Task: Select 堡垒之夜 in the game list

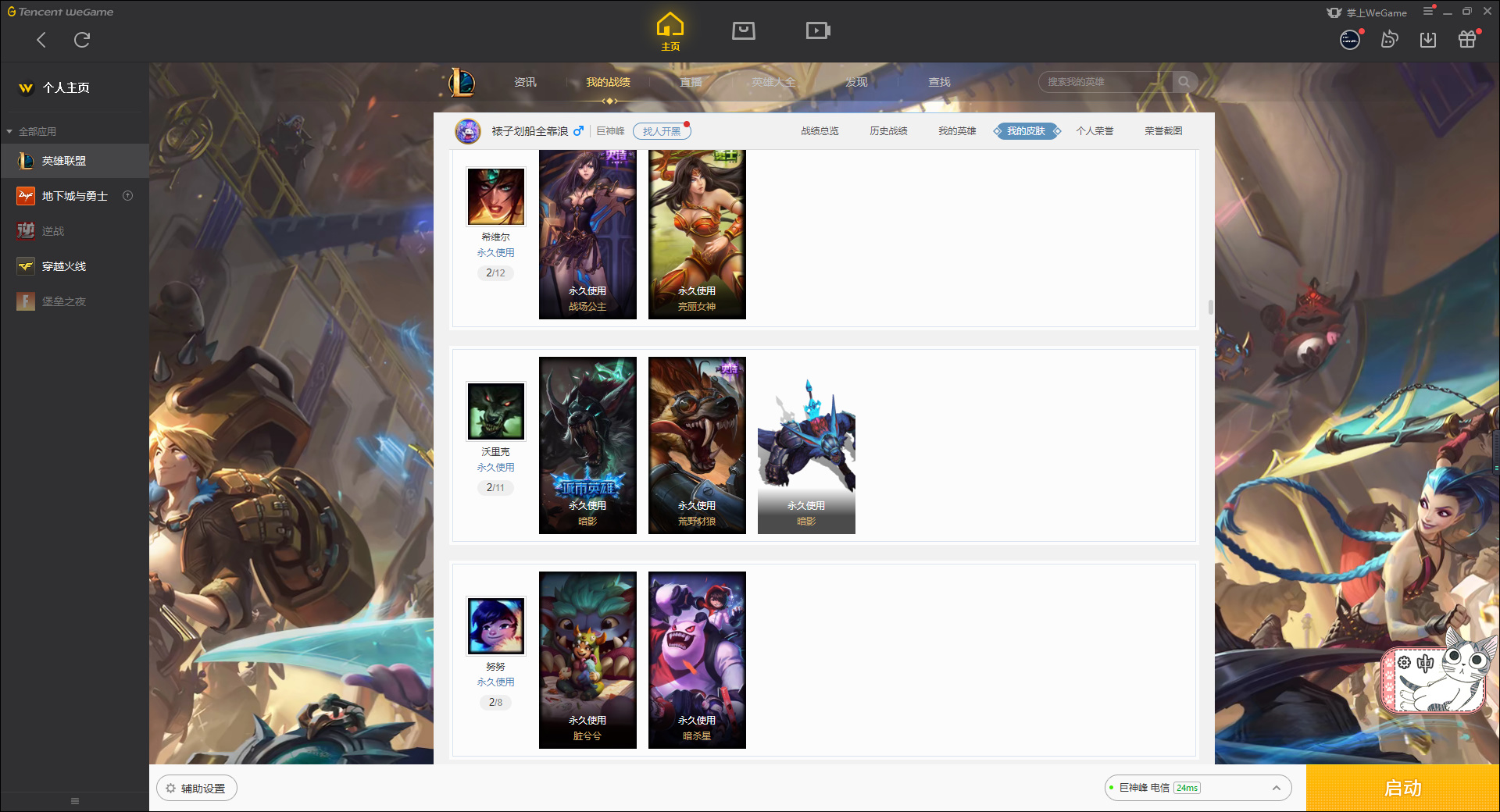Action: coord(74,301)
